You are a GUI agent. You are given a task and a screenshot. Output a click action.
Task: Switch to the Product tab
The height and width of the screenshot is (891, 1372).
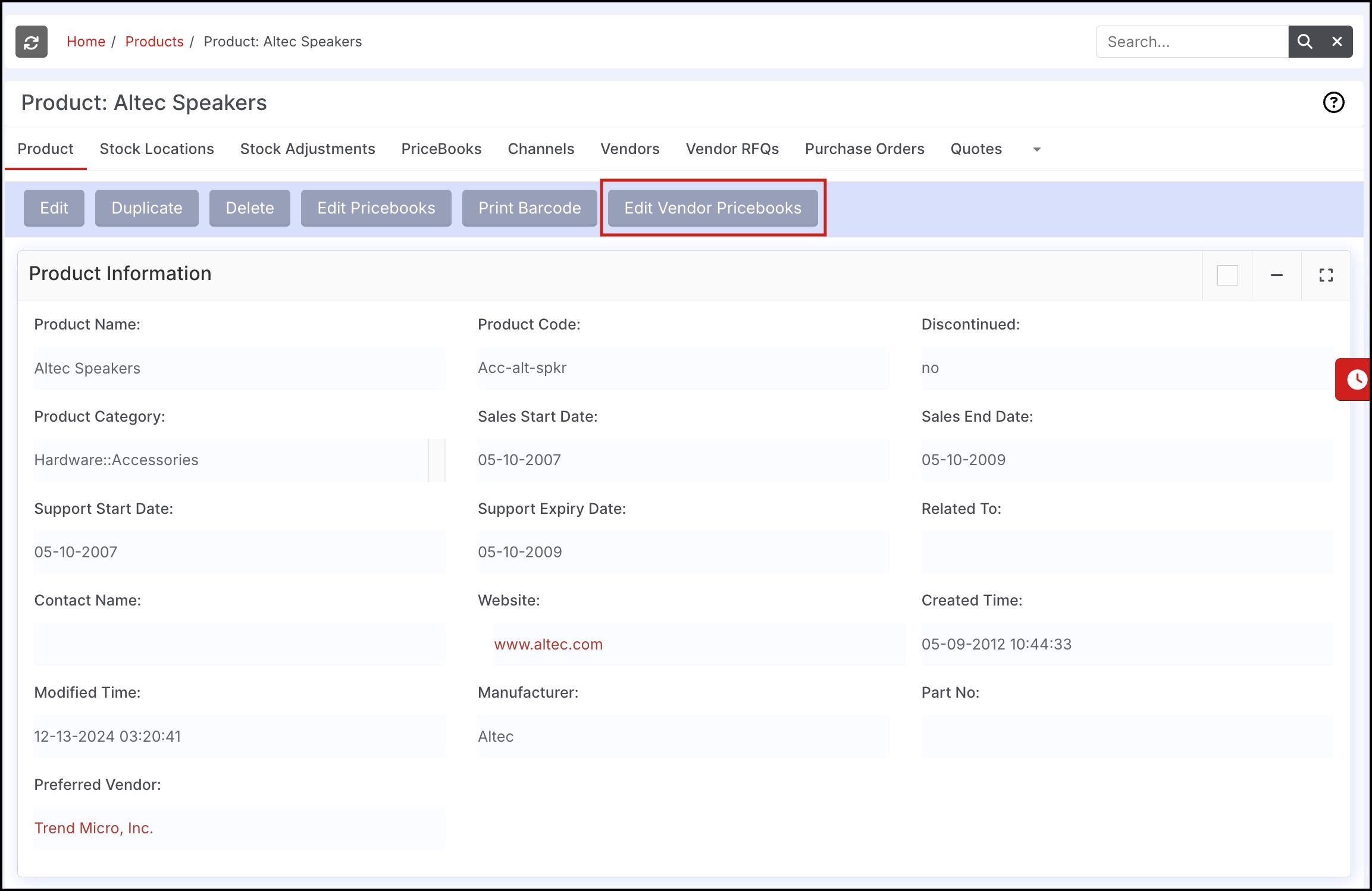46,149
